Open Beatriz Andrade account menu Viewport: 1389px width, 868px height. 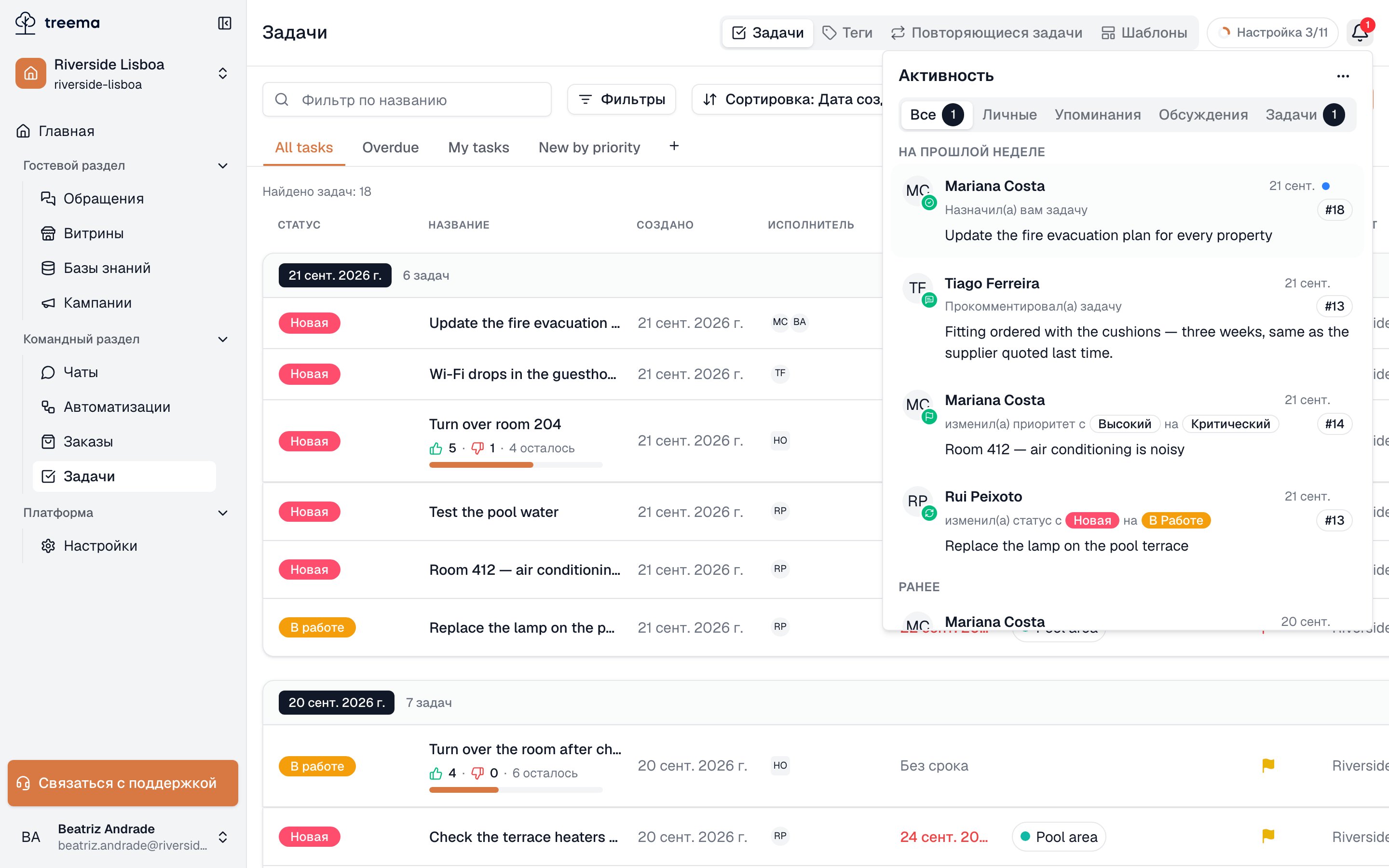[123, 837]
